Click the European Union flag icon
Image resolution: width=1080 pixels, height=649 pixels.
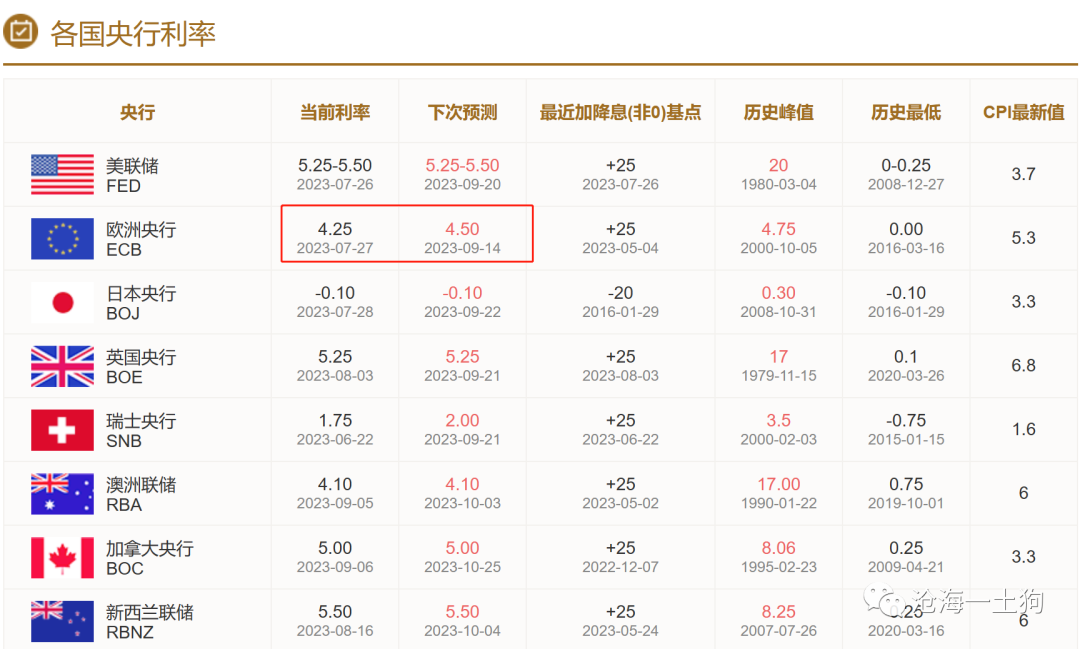62,238
